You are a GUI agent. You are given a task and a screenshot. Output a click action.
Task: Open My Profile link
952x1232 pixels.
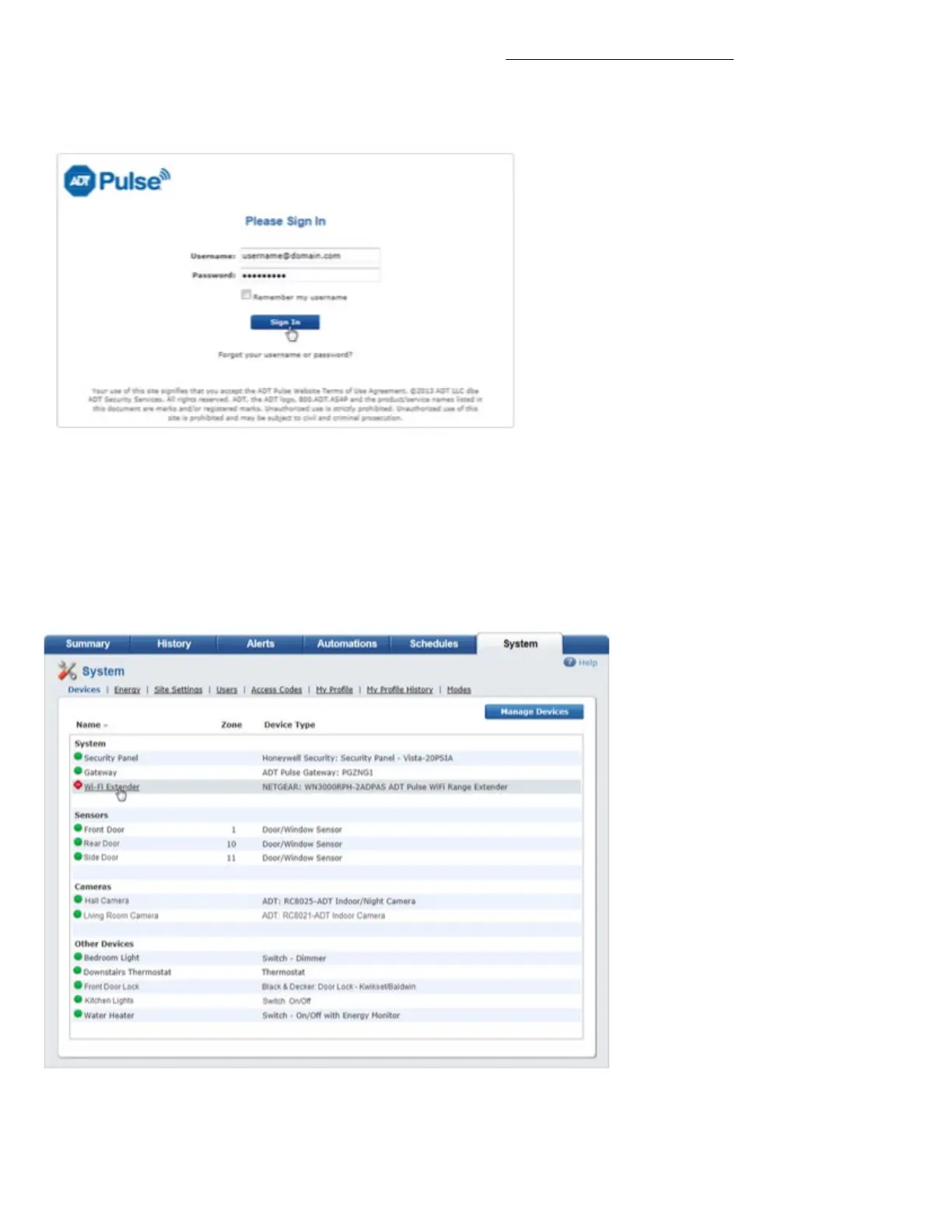pos(334,690)
